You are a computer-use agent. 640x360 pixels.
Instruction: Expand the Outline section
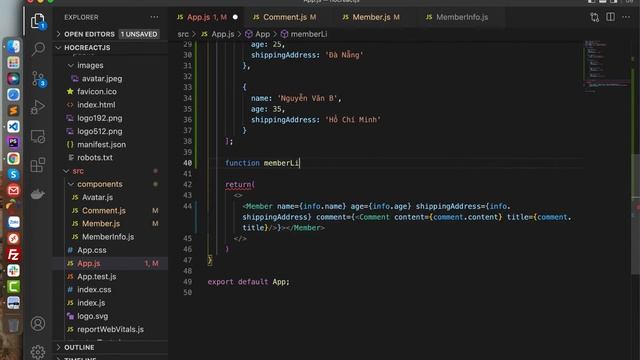(79, 347)
